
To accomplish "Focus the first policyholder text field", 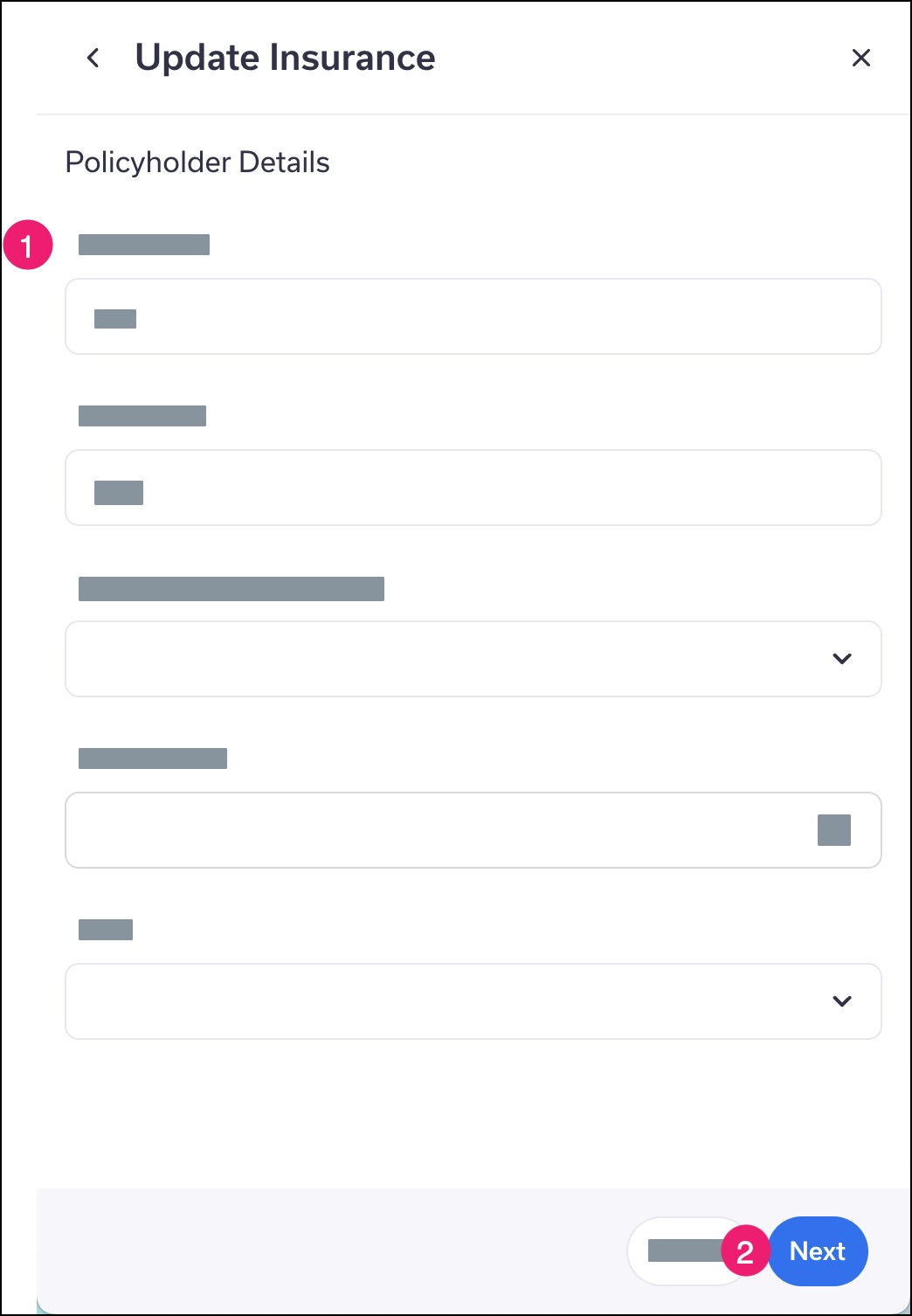I will pyautogui.click(x=473, y=316).
